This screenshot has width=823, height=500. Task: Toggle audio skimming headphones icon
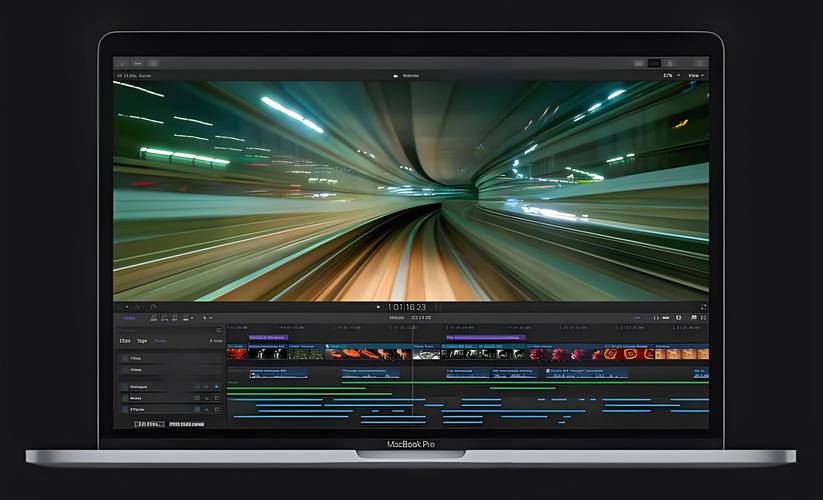pos(655,318)
